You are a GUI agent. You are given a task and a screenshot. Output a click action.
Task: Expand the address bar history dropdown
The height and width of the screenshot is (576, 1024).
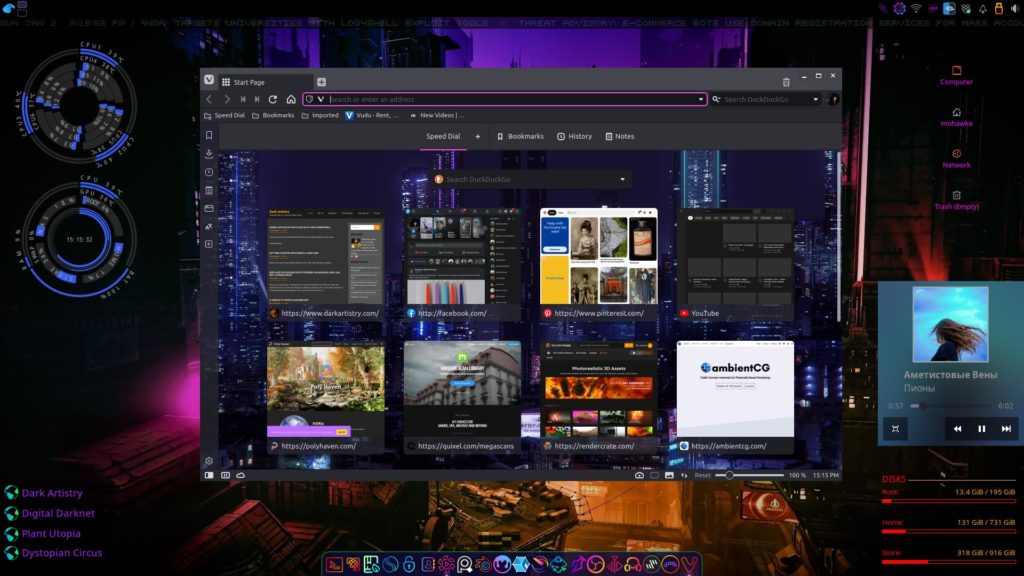tap(701, 99)
